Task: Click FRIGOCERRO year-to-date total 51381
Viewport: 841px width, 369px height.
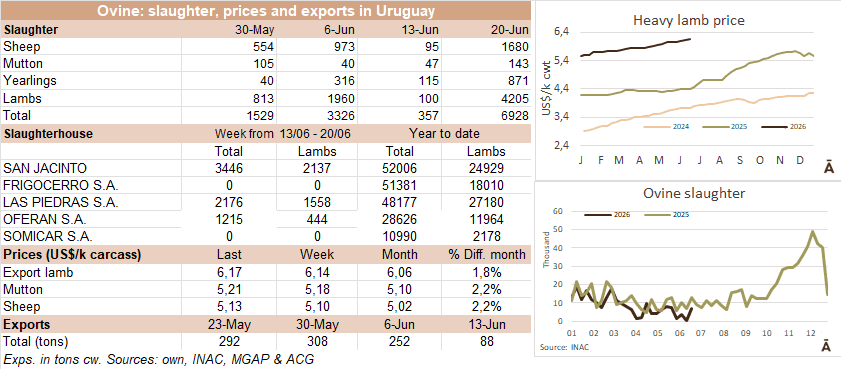Action: (400, 186)
